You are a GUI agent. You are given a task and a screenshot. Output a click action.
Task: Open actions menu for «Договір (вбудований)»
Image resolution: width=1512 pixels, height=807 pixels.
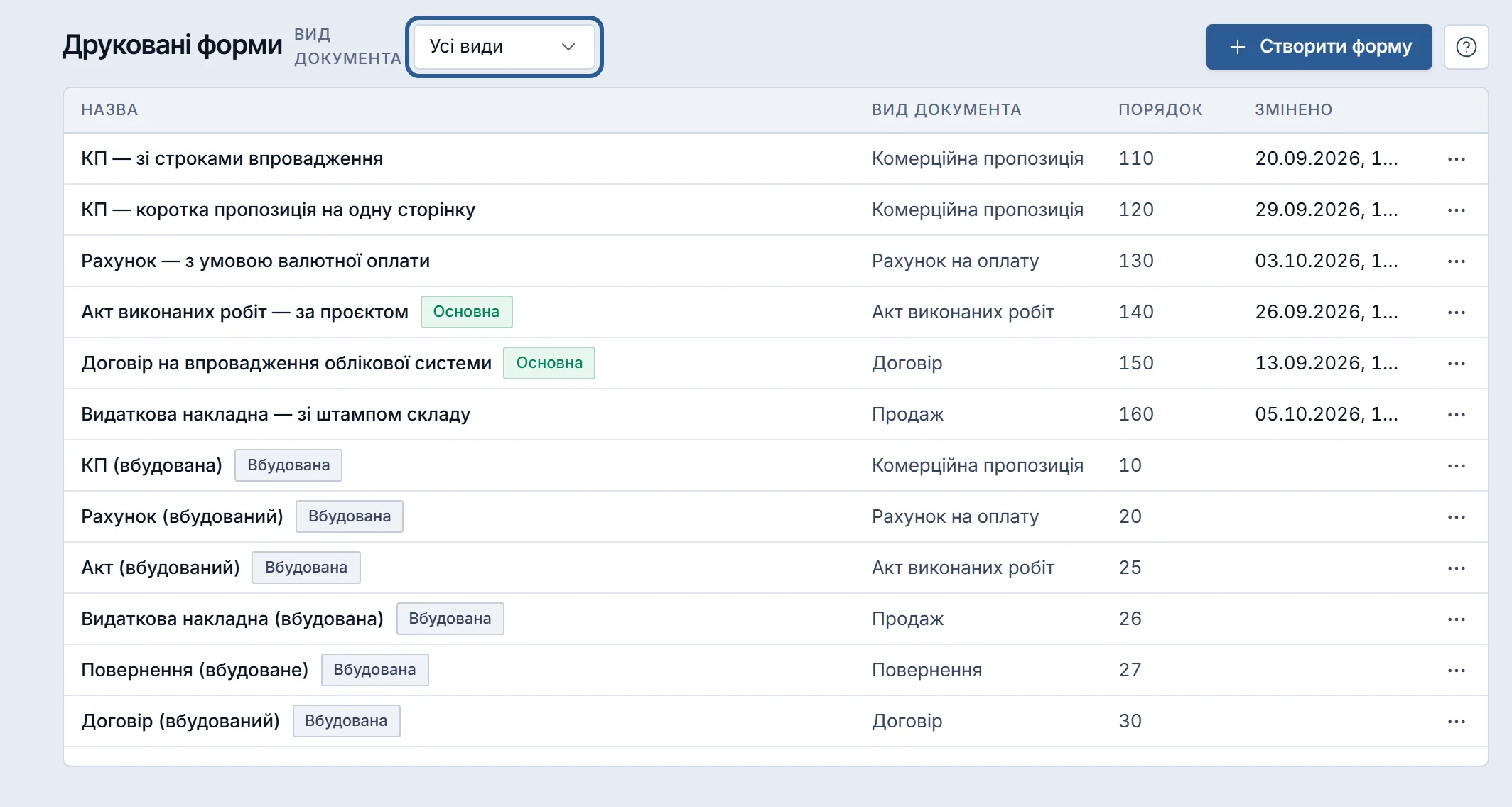1457,722
